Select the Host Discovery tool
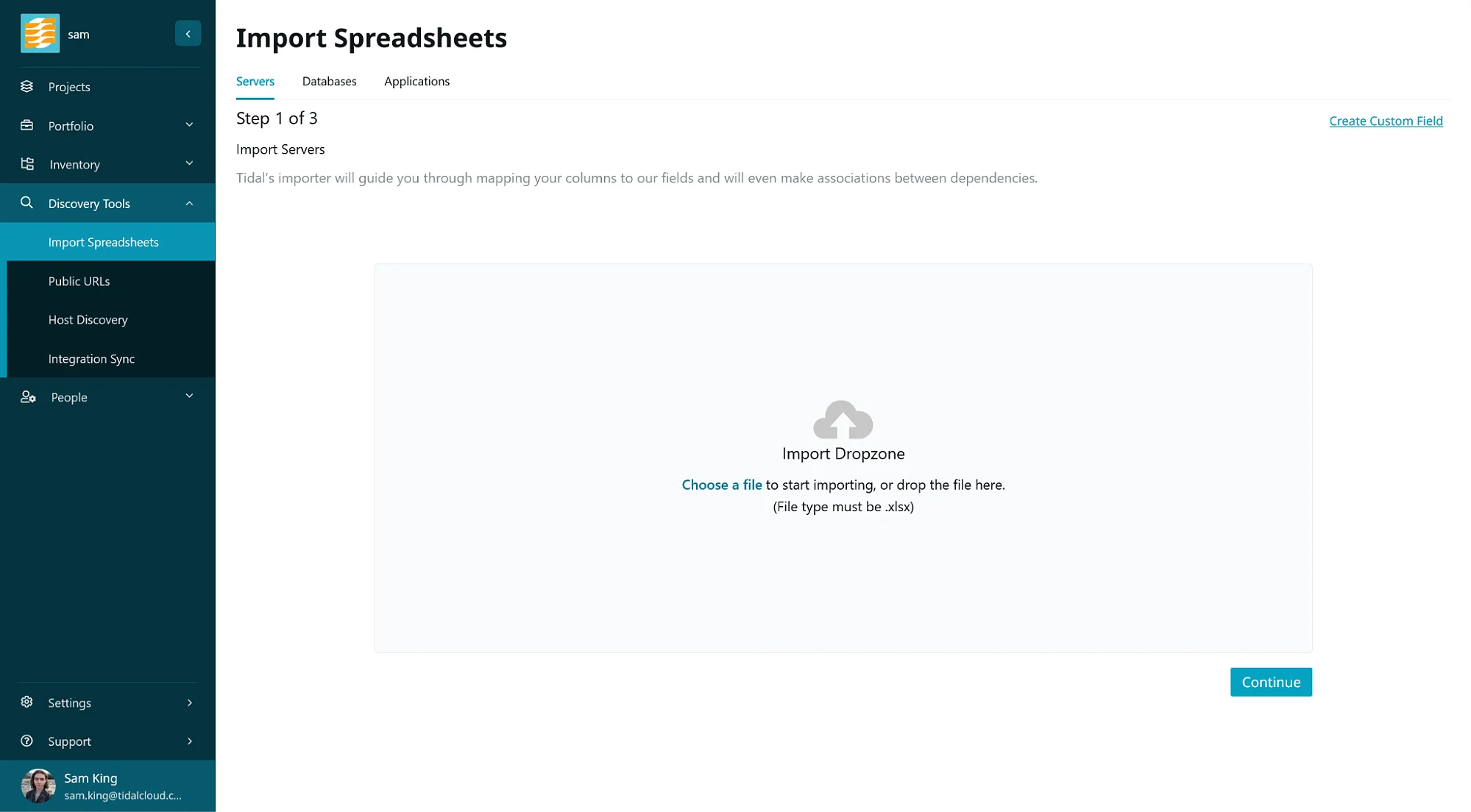The image size is (1471, 812). point(88,319)
